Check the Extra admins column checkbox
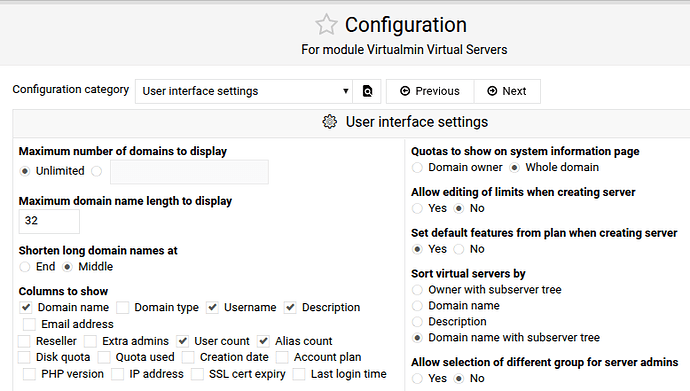This screenshot has height=391, width=690. pos(90,341)
